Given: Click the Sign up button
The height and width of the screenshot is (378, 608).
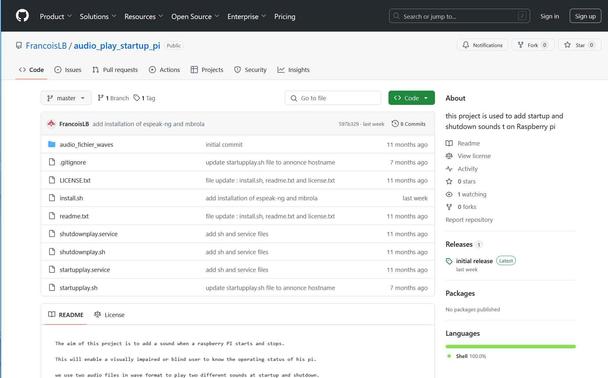Looking at the screenshot, I should (585, 16).
